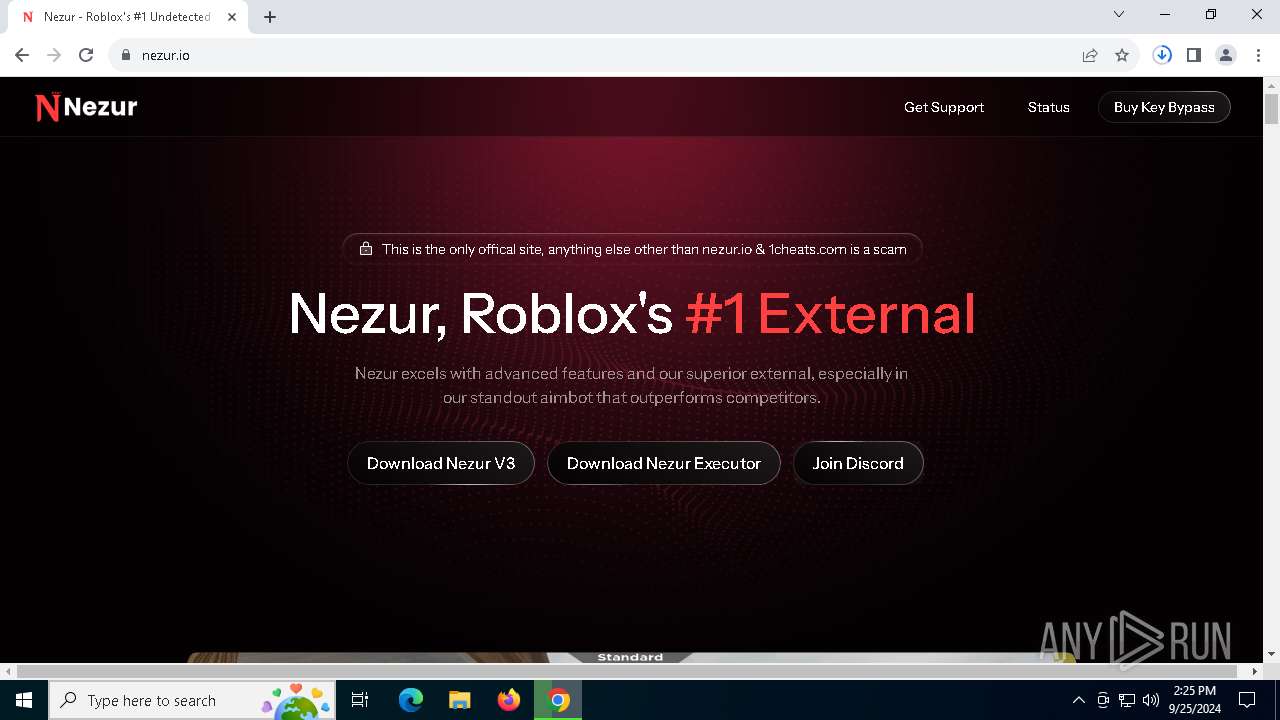
Task: Reload the nezur.io page
Action: (86, 55)
